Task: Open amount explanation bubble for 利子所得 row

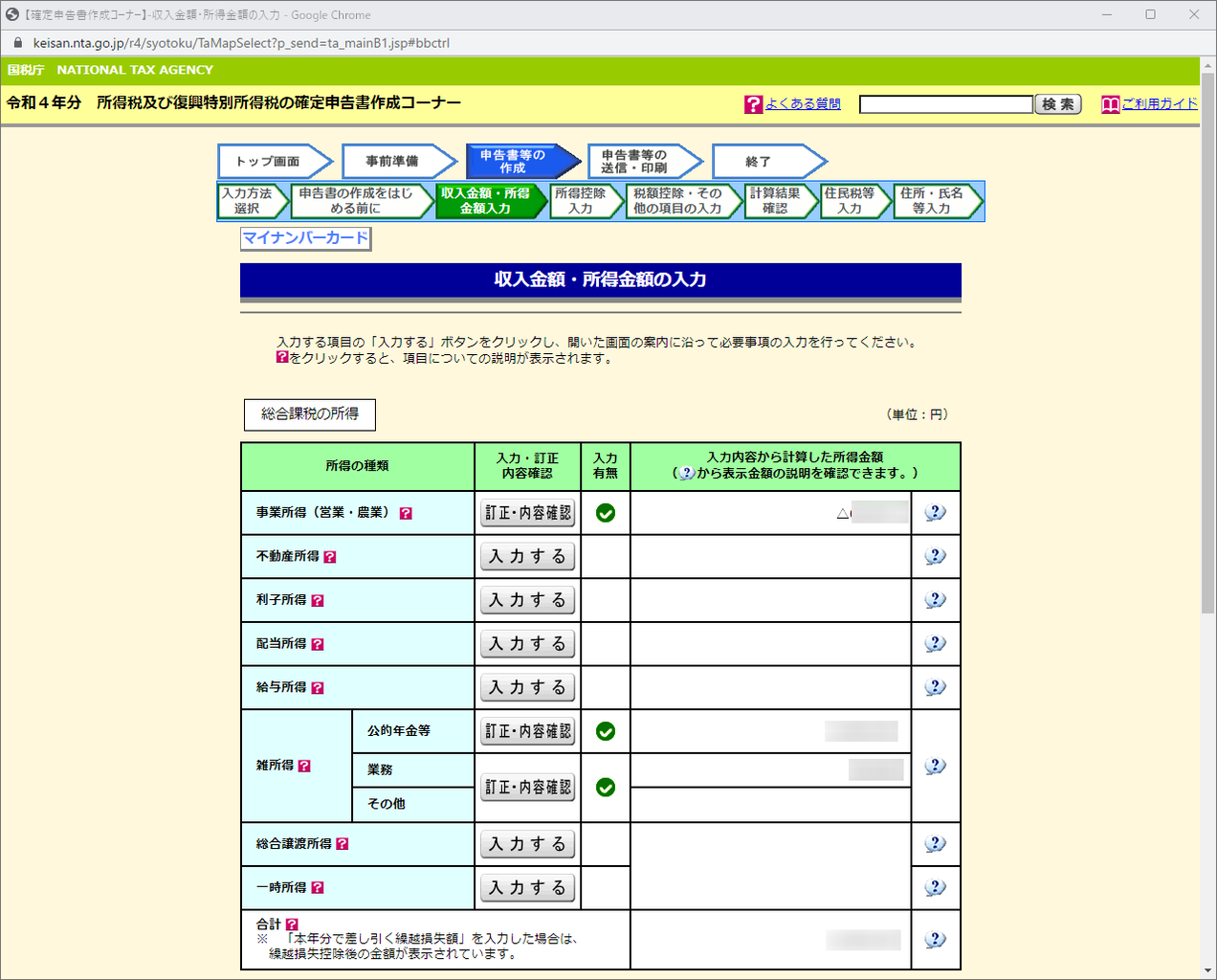Action: [935, 600]
